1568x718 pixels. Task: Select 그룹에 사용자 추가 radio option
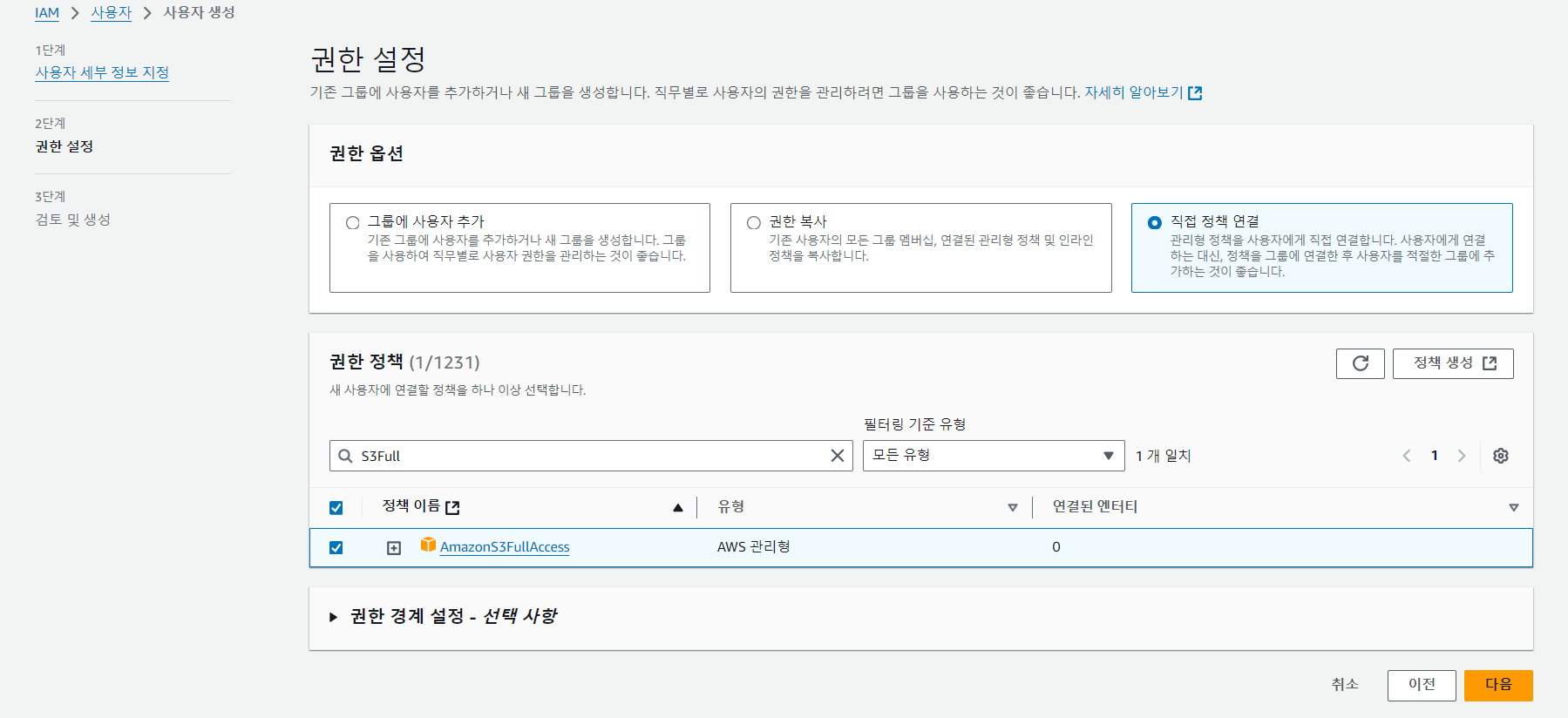(353, 223)
